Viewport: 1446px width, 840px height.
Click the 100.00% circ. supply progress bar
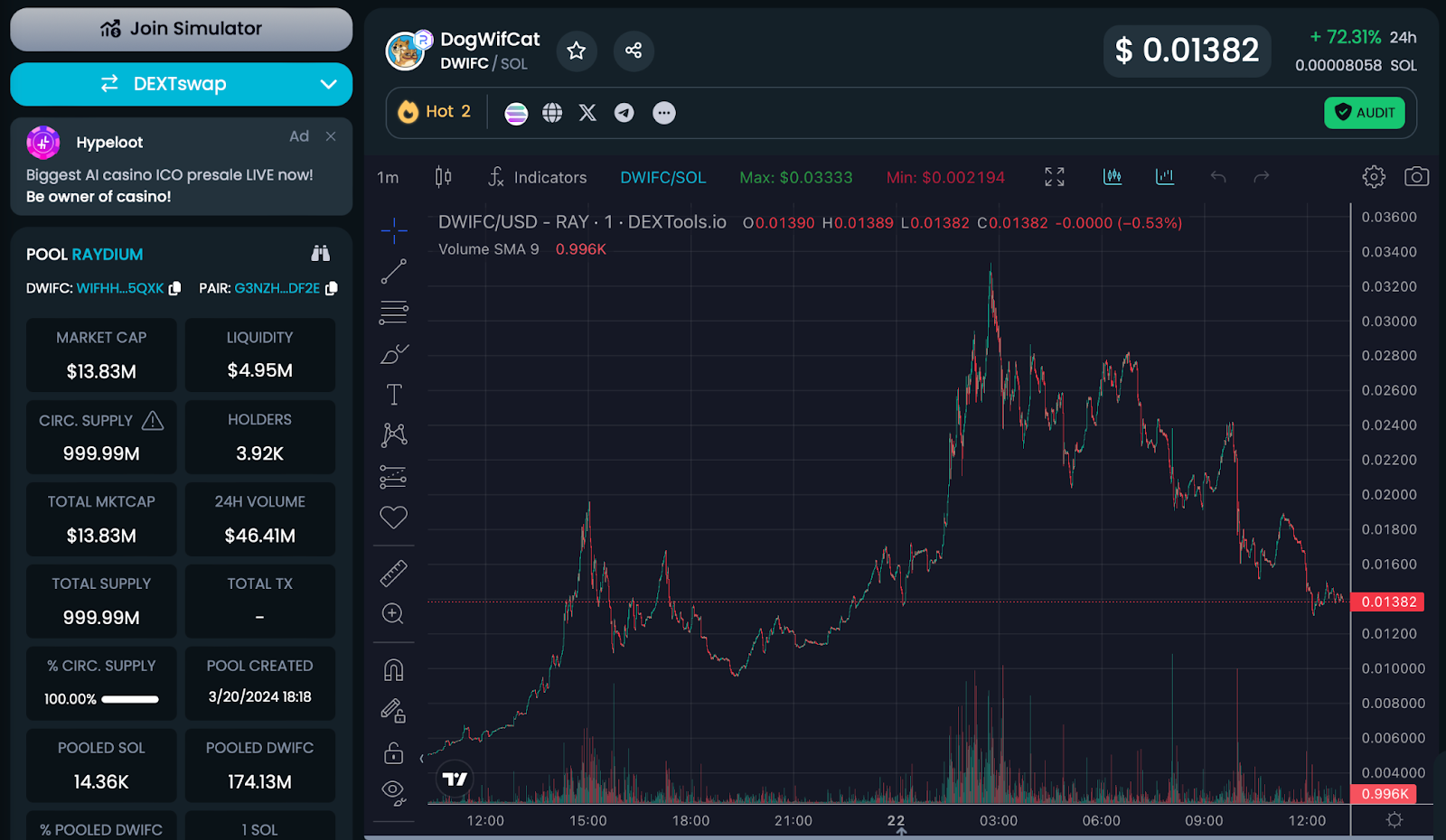pyautogui.click(x=130, y=699)
